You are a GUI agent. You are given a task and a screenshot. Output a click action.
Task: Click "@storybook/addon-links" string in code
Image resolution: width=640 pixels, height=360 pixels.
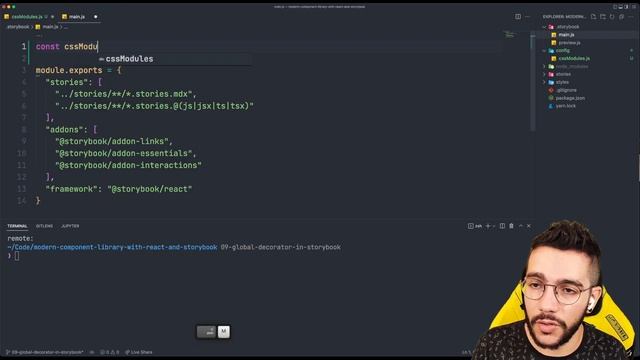[112, 141]
